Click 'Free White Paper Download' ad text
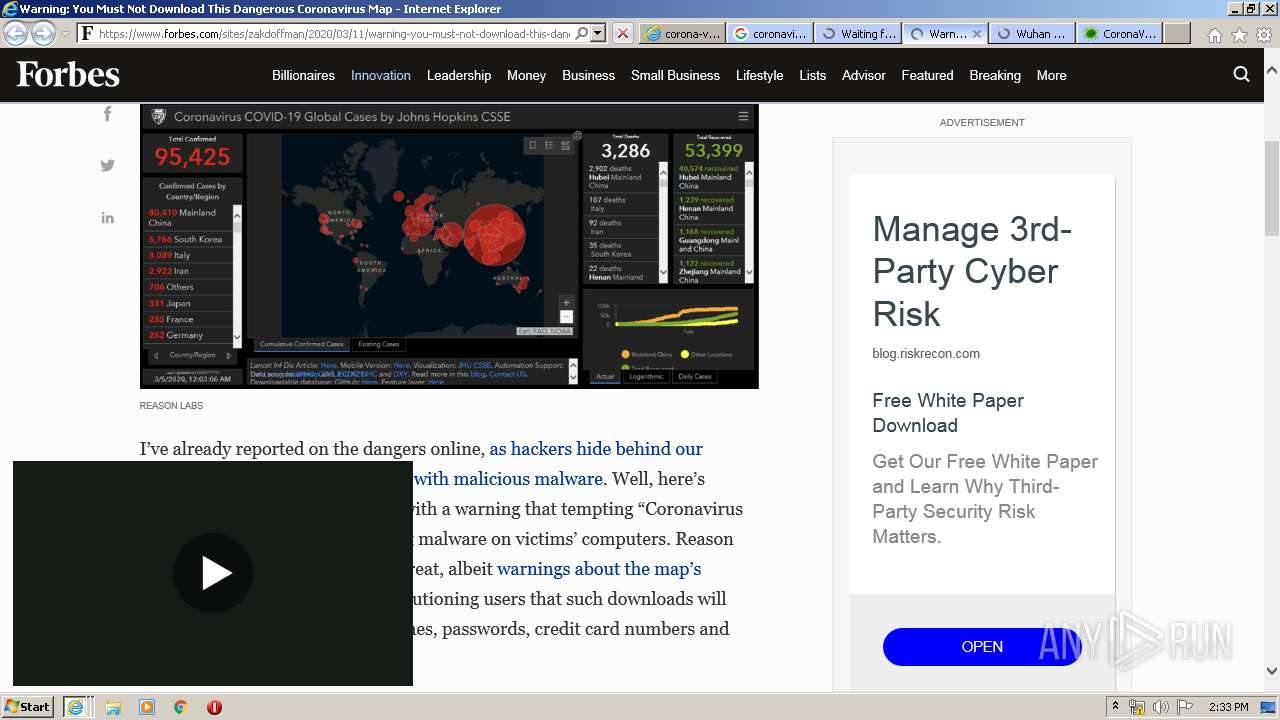The height and width of the screenshot is (720, 1280). [948, 413]
